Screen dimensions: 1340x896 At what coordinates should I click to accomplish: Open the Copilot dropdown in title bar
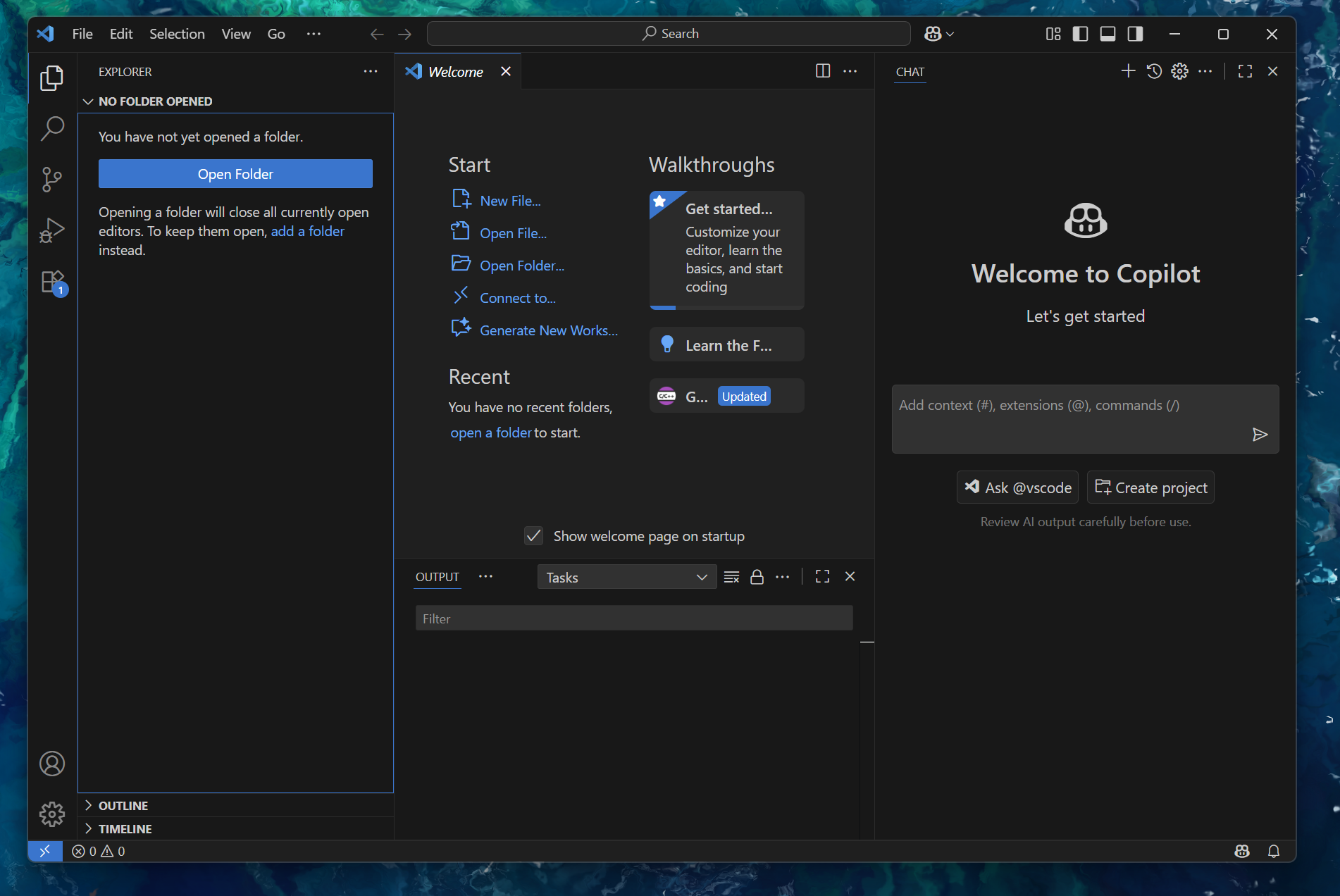[x=939, y=34]
